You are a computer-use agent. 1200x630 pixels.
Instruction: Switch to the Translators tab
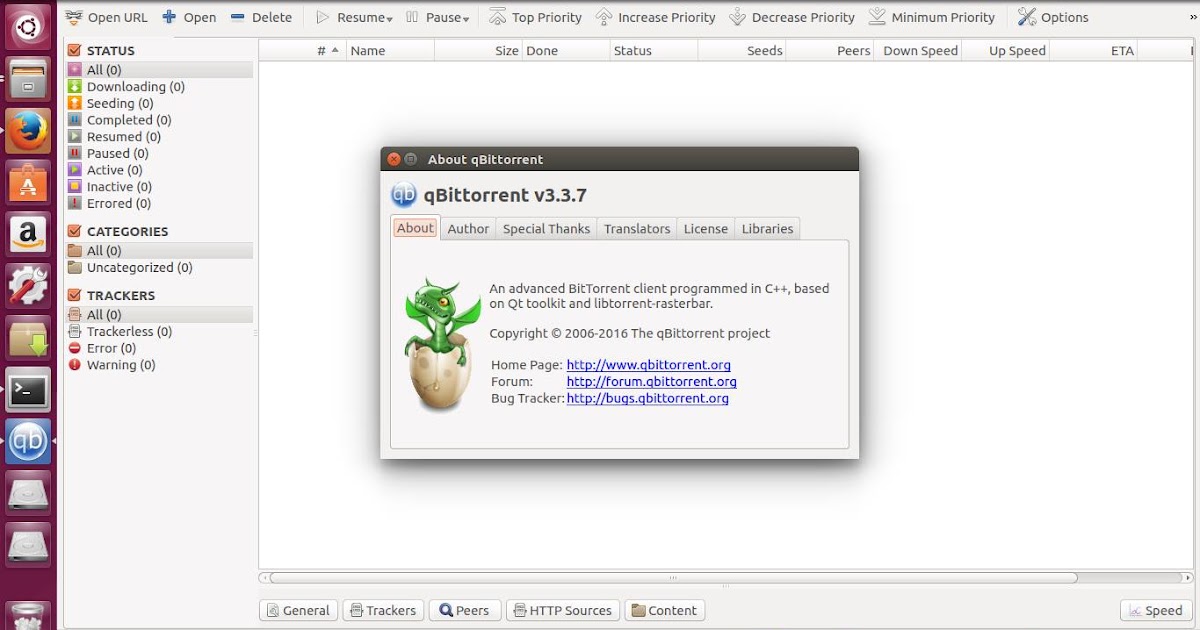[637, 229]
